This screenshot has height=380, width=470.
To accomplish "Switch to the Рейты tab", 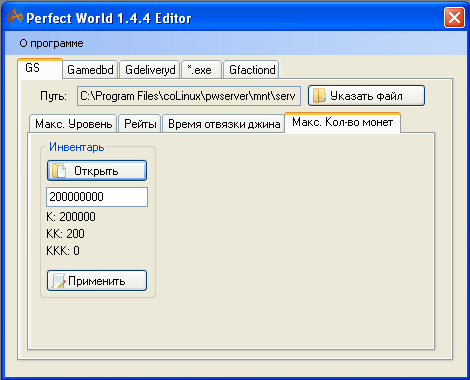I will (x=140, y=124).
